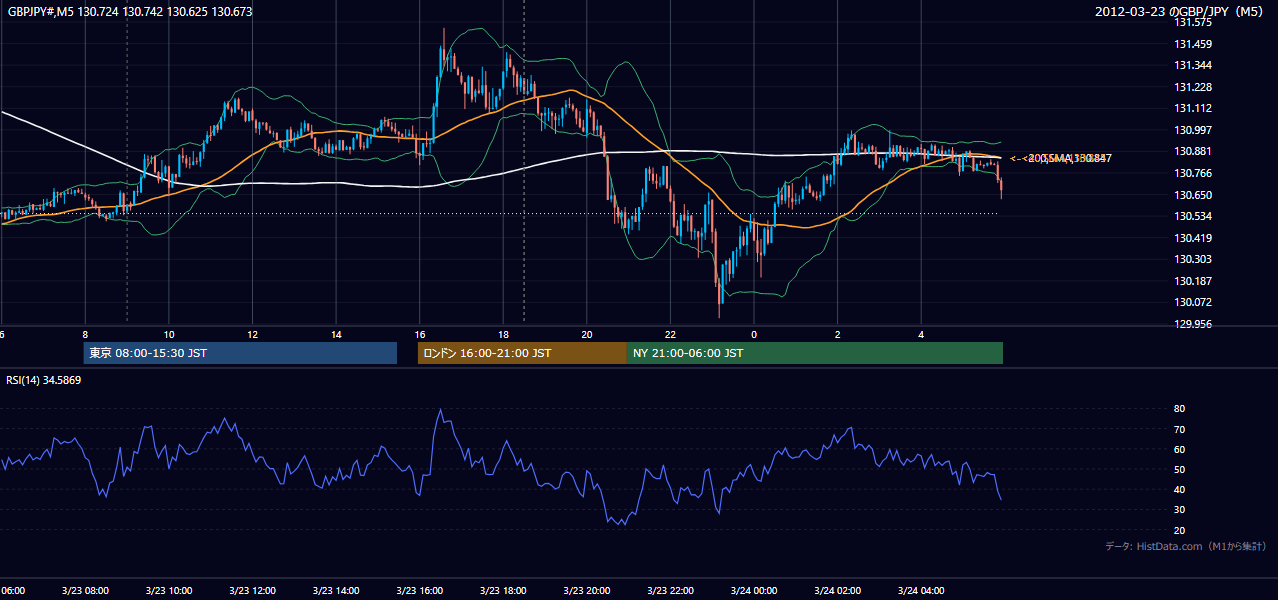Click price axis label 129.956
Viewport: 1278px width, 600px height.
point(1193,324)
